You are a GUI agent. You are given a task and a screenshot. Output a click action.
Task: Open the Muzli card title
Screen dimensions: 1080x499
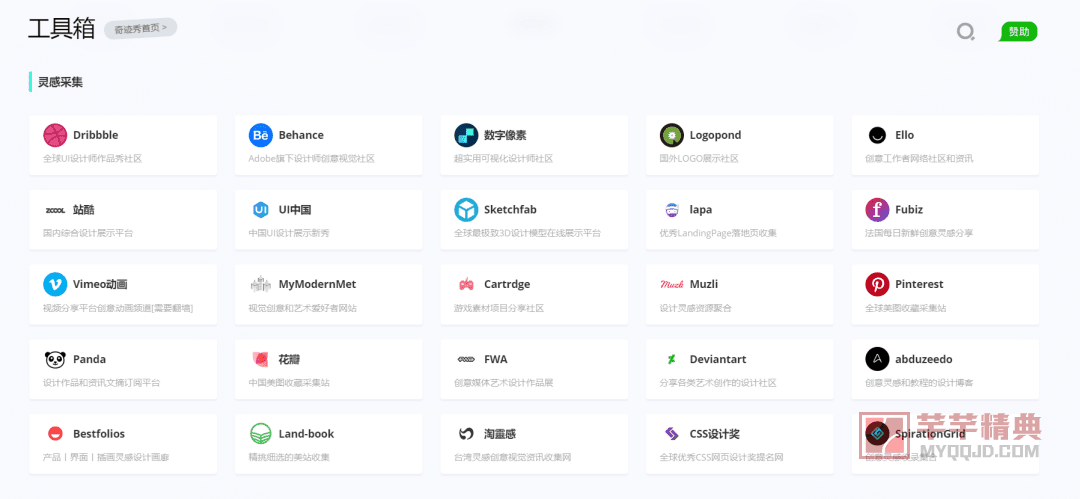[x=704, y=284]
